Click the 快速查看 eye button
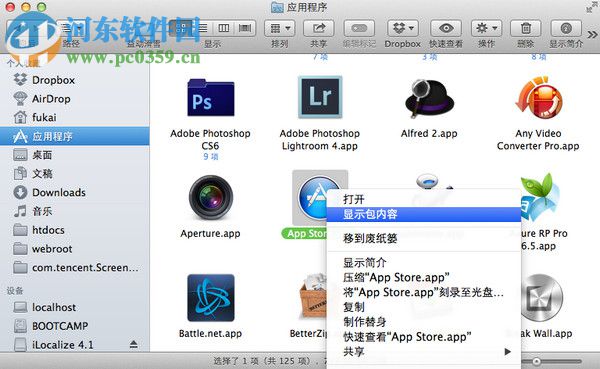This screenshot has width=600, height=369. (x=446, y=28)
